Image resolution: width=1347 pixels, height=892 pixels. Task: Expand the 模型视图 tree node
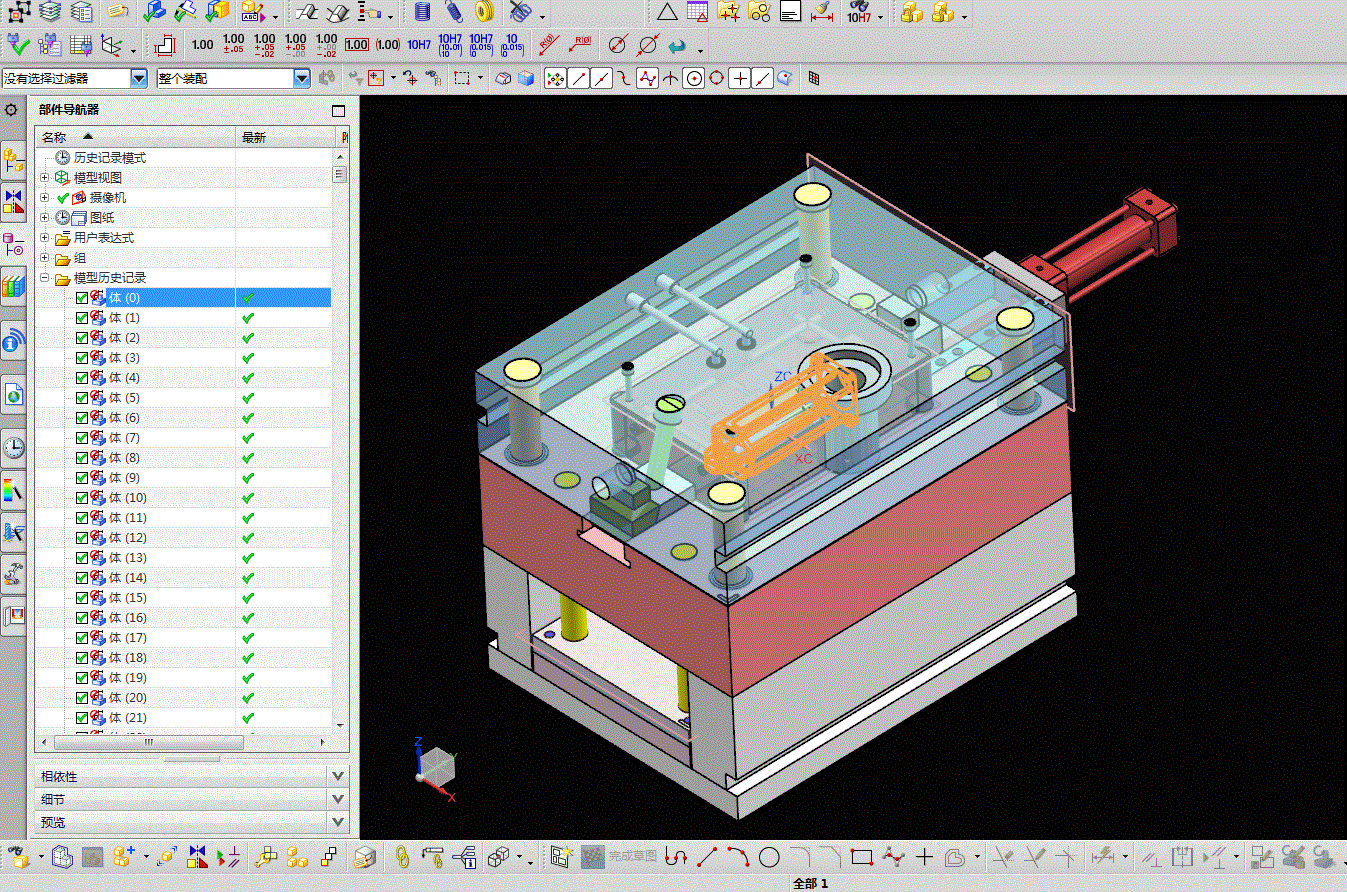point(44,178)
